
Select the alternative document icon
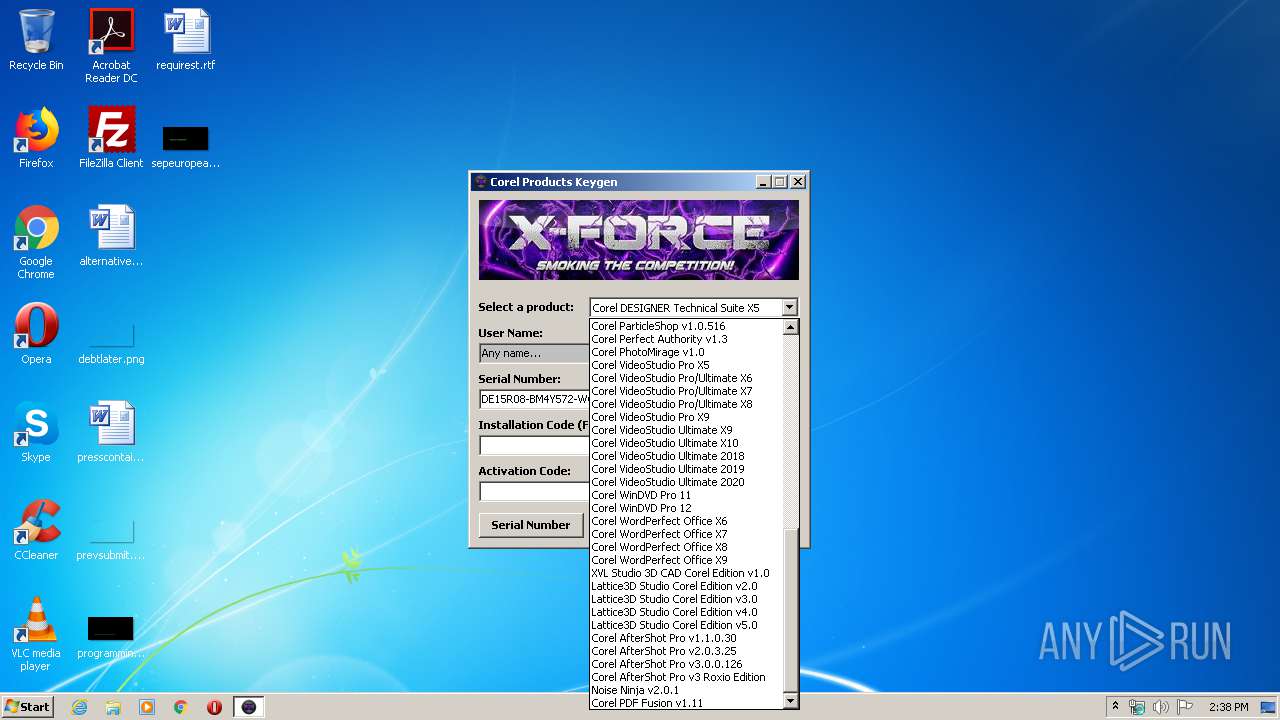point(111,236)
